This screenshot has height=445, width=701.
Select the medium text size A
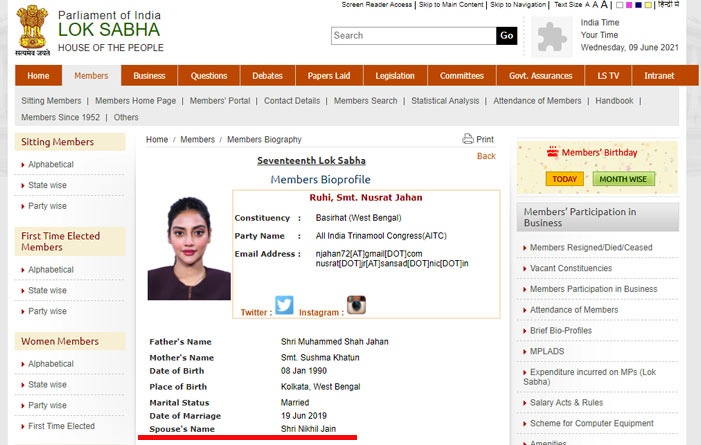click(595, 5)
